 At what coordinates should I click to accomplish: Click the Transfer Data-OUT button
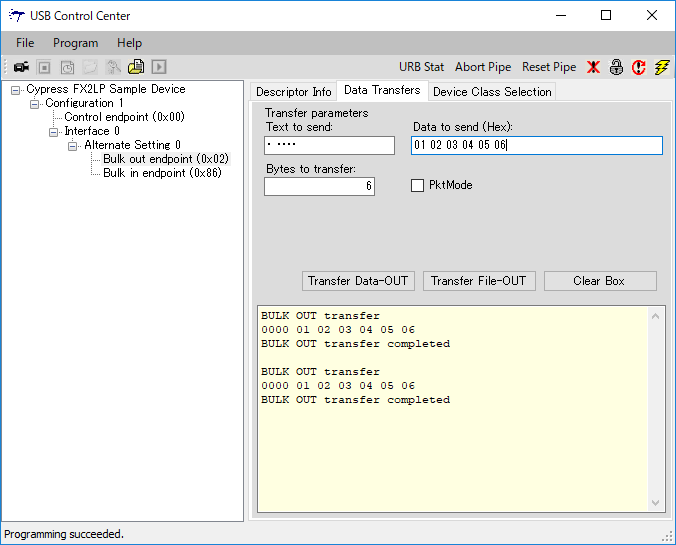pos(358,281)
